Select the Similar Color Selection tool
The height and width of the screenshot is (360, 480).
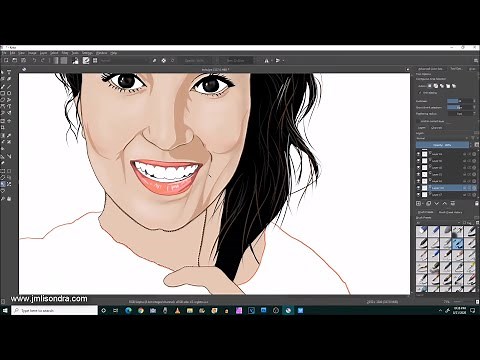click(9, 184)
